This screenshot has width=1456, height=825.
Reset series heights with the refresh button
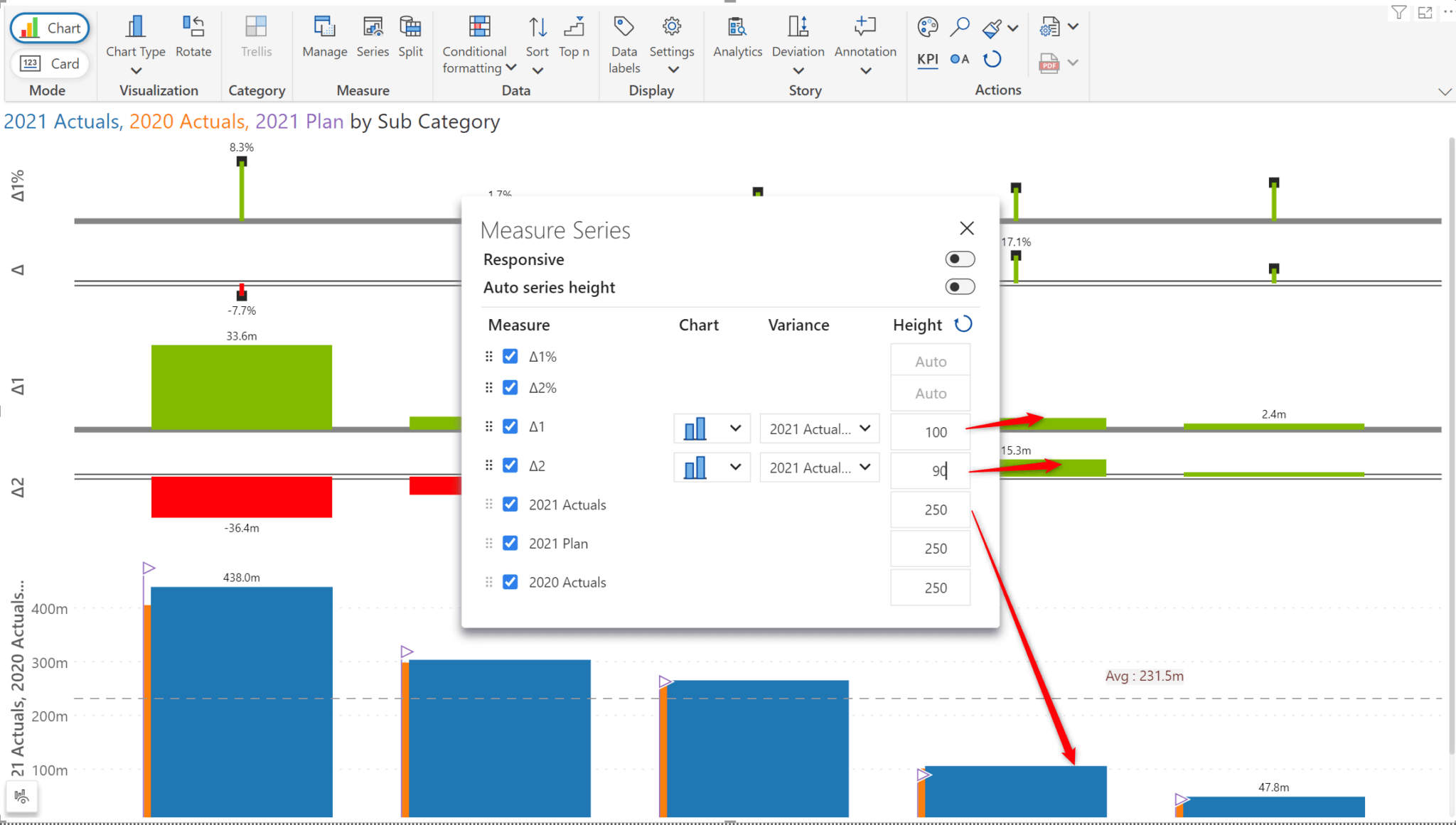(963, 324)
